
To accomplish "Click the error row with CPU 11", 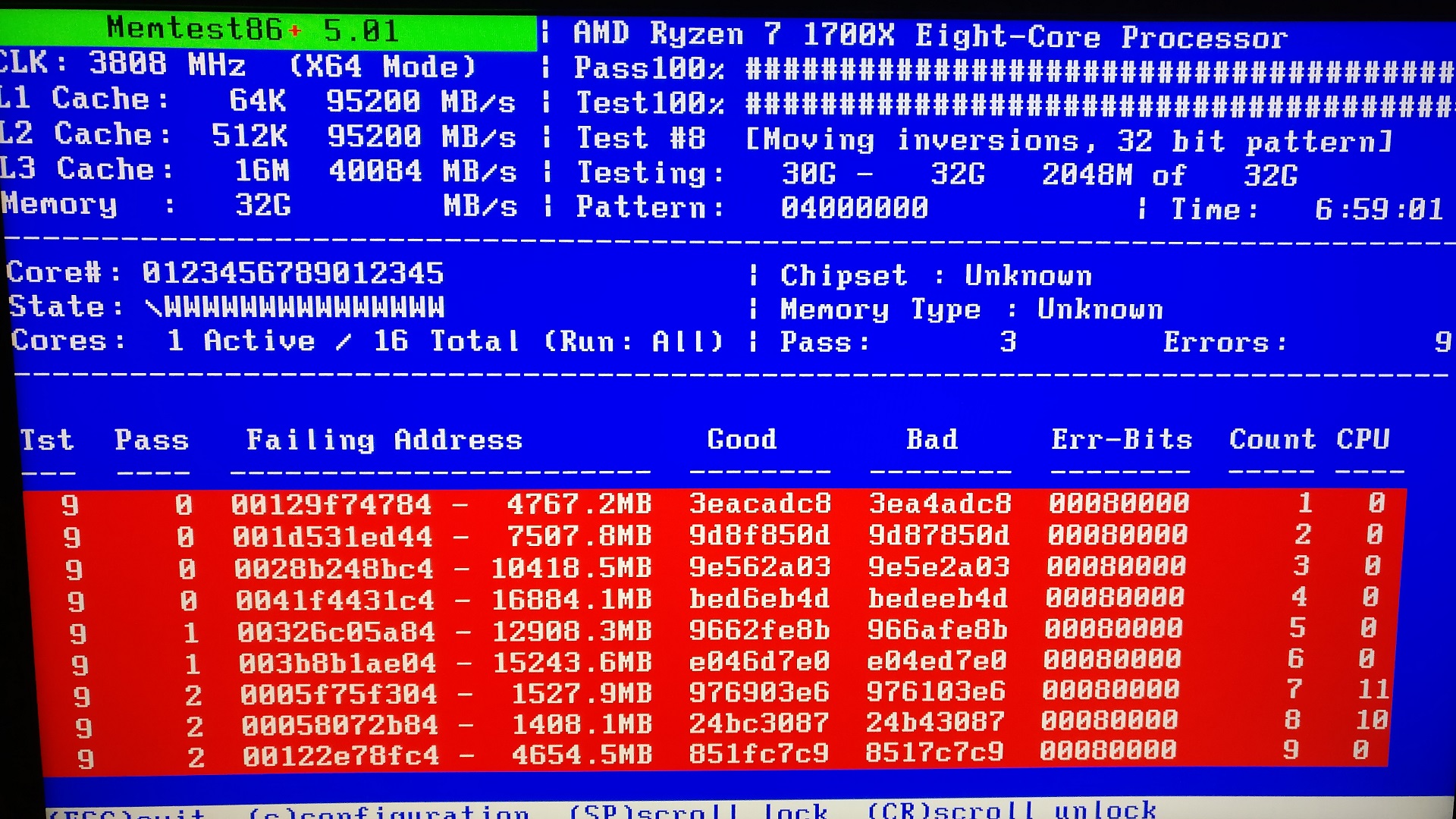I will (x=1373, y=689).
